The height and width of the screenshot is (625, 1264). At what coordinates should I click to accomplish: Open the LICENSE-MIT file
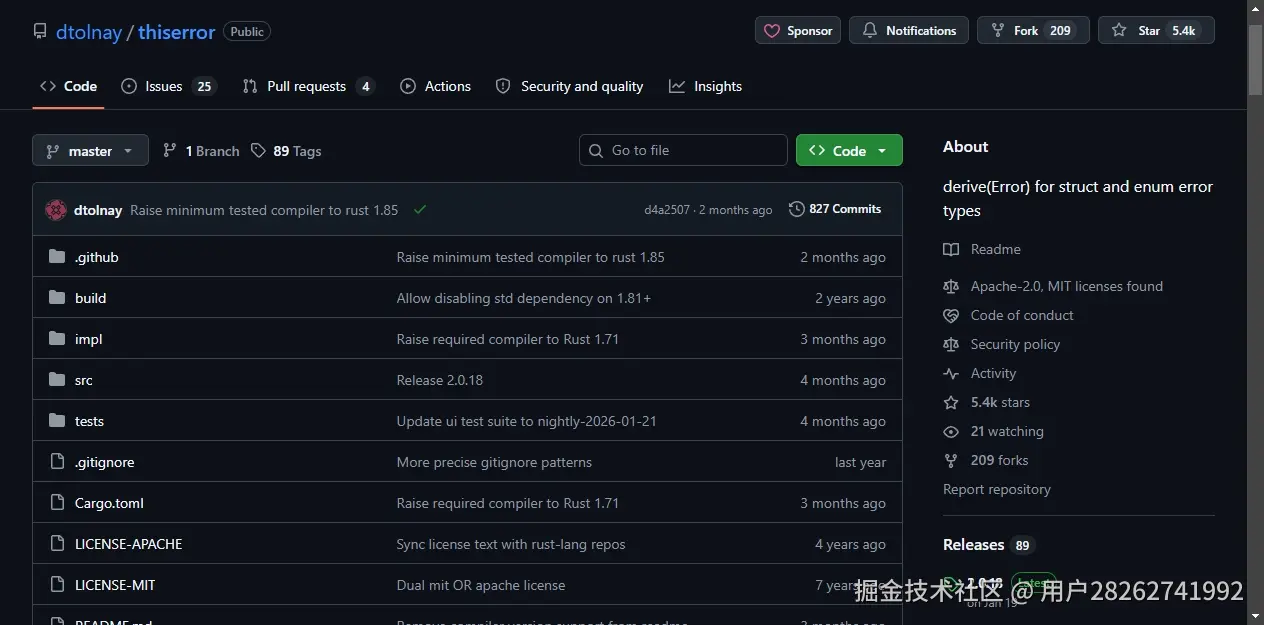(x=115, y=585)
